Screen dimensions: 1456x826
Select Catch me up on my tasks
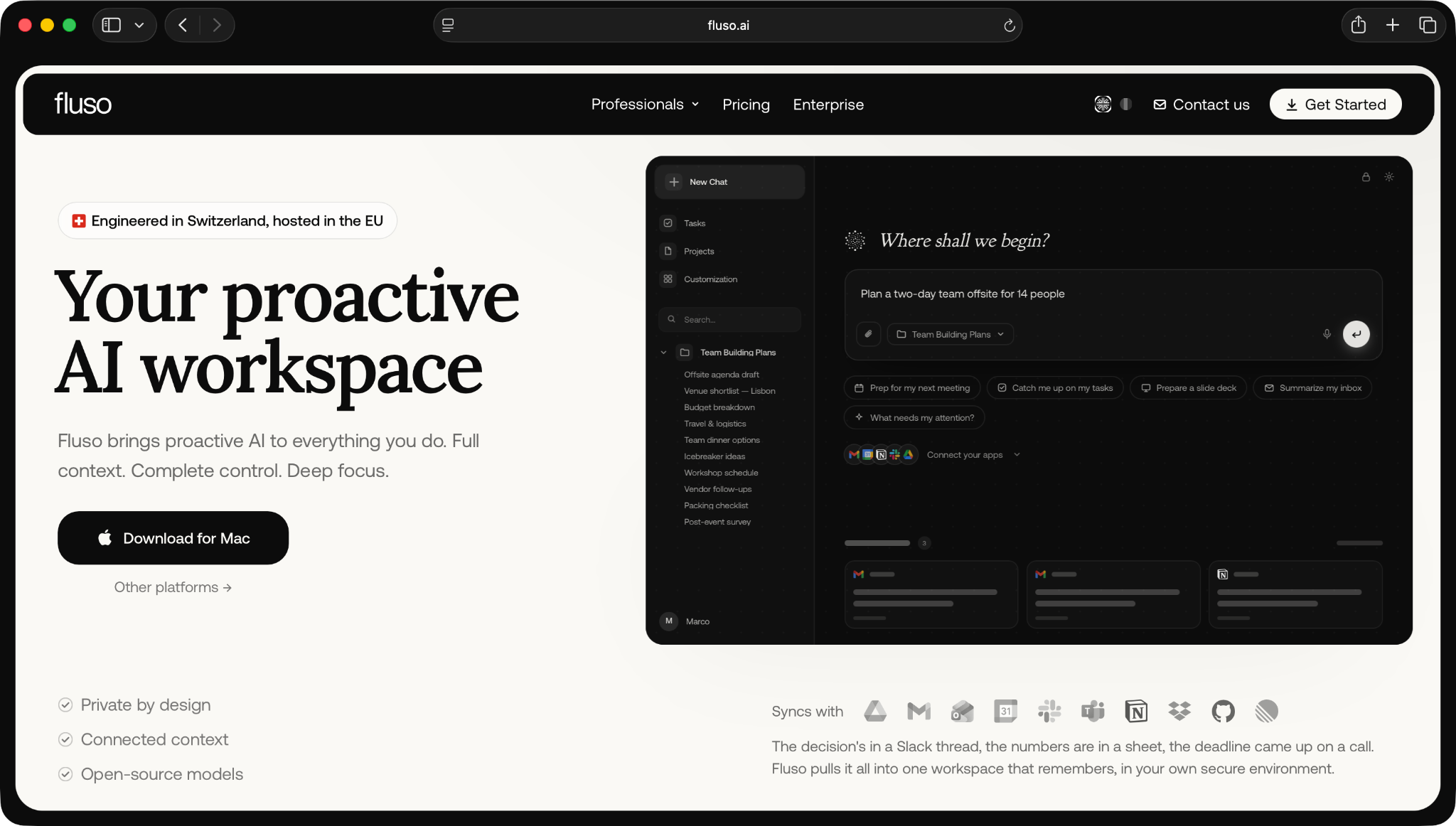click(1055, 388)
